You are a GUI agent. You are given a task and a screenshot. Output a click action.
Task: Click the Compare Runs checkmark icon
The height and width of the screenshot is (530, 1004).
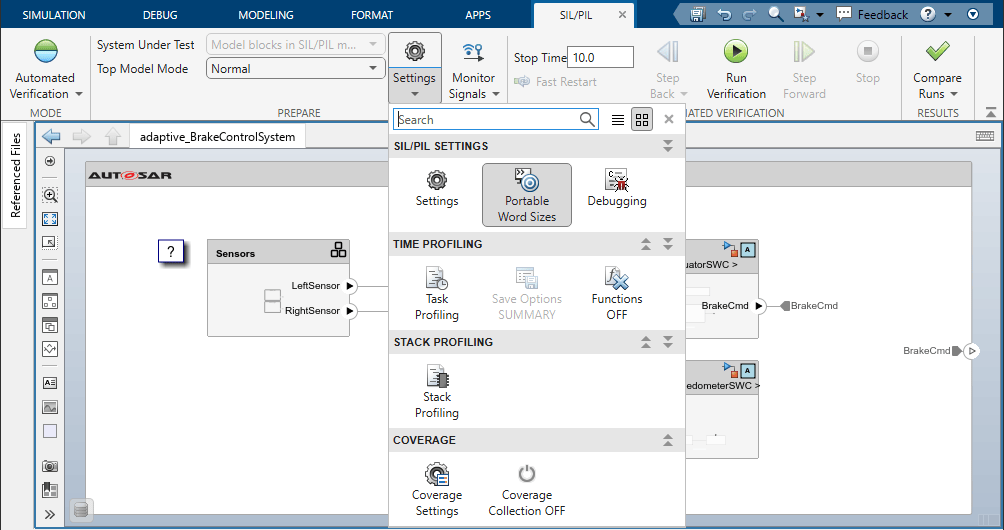pos(937,51)
